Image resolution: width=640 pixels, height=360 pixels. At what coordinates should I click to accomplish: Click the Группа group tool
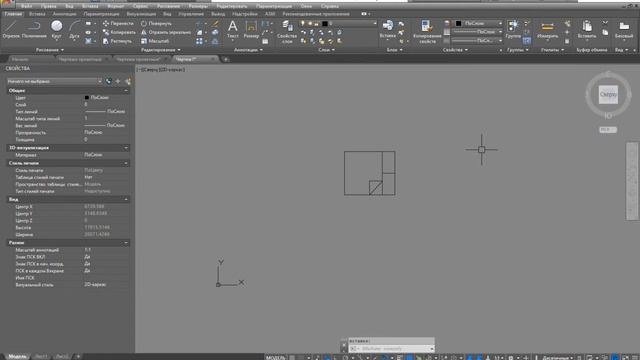pyautogui.click(x=513, y=29)
